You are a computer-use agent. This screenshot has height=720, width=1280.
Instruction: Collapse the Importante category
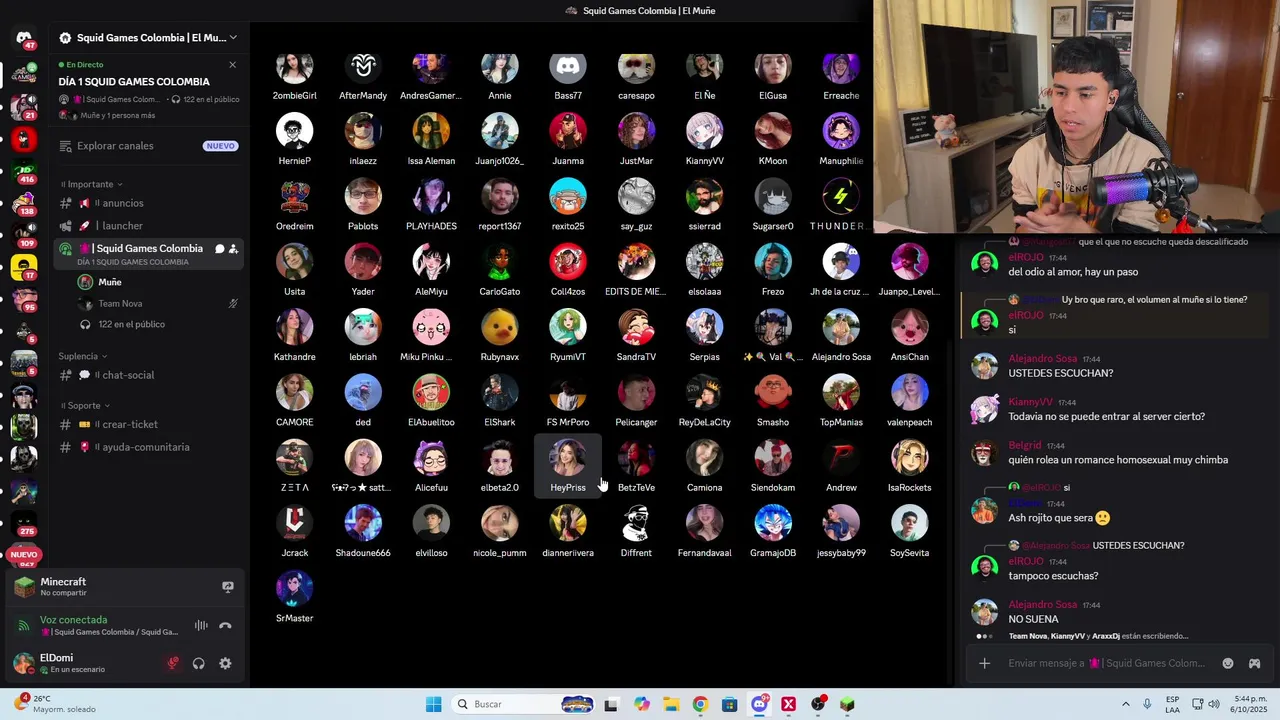(91, 184)
